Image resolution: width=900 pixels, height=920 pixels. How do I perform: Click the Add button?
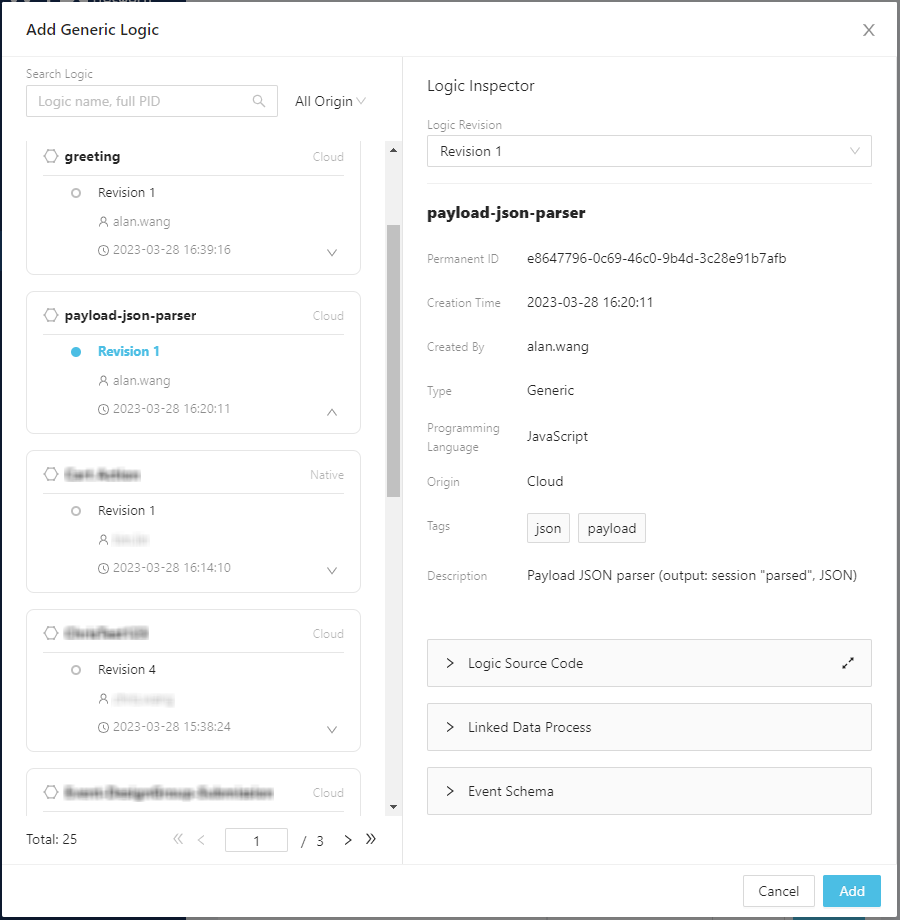click(851, 891)
